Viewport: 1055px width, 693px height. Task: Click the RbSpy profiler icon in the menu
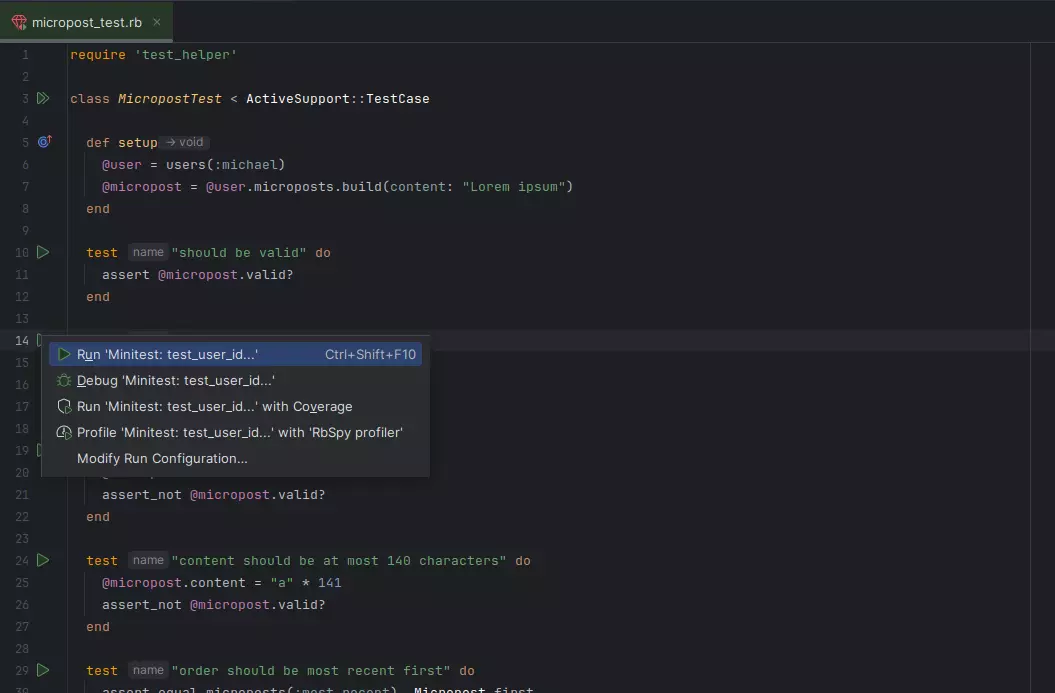(63, 432)
